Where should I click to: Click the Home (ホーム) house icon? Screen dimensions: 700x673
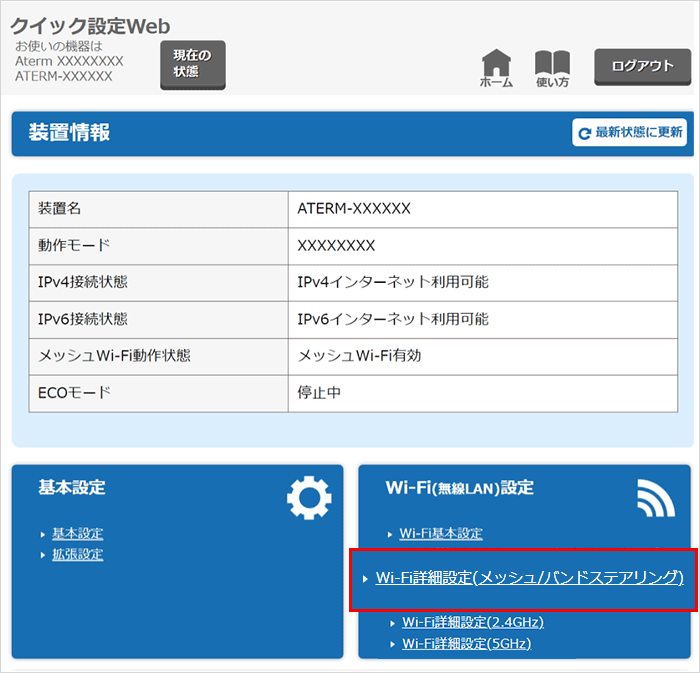click(496, 66)
